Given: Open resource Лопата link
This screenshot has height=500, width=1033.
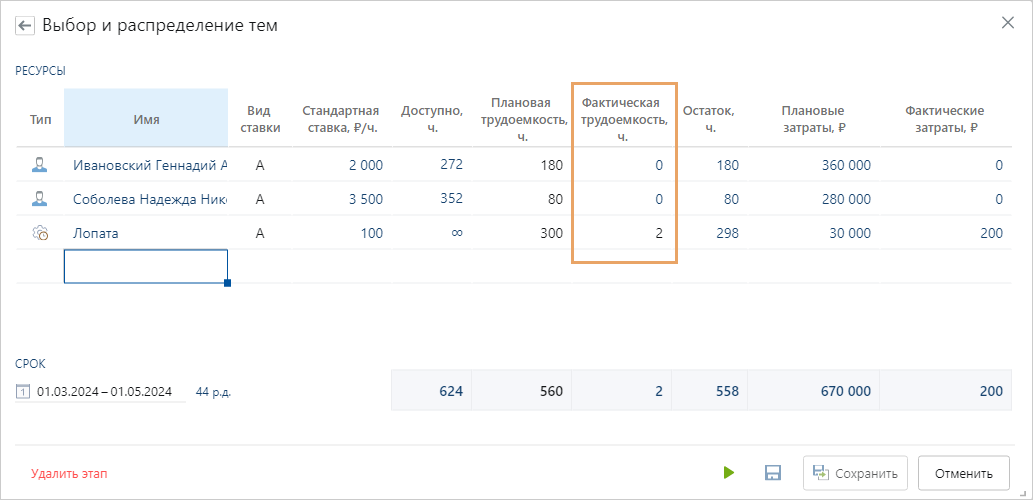Looking at the screenshot, I should point(96,233).
